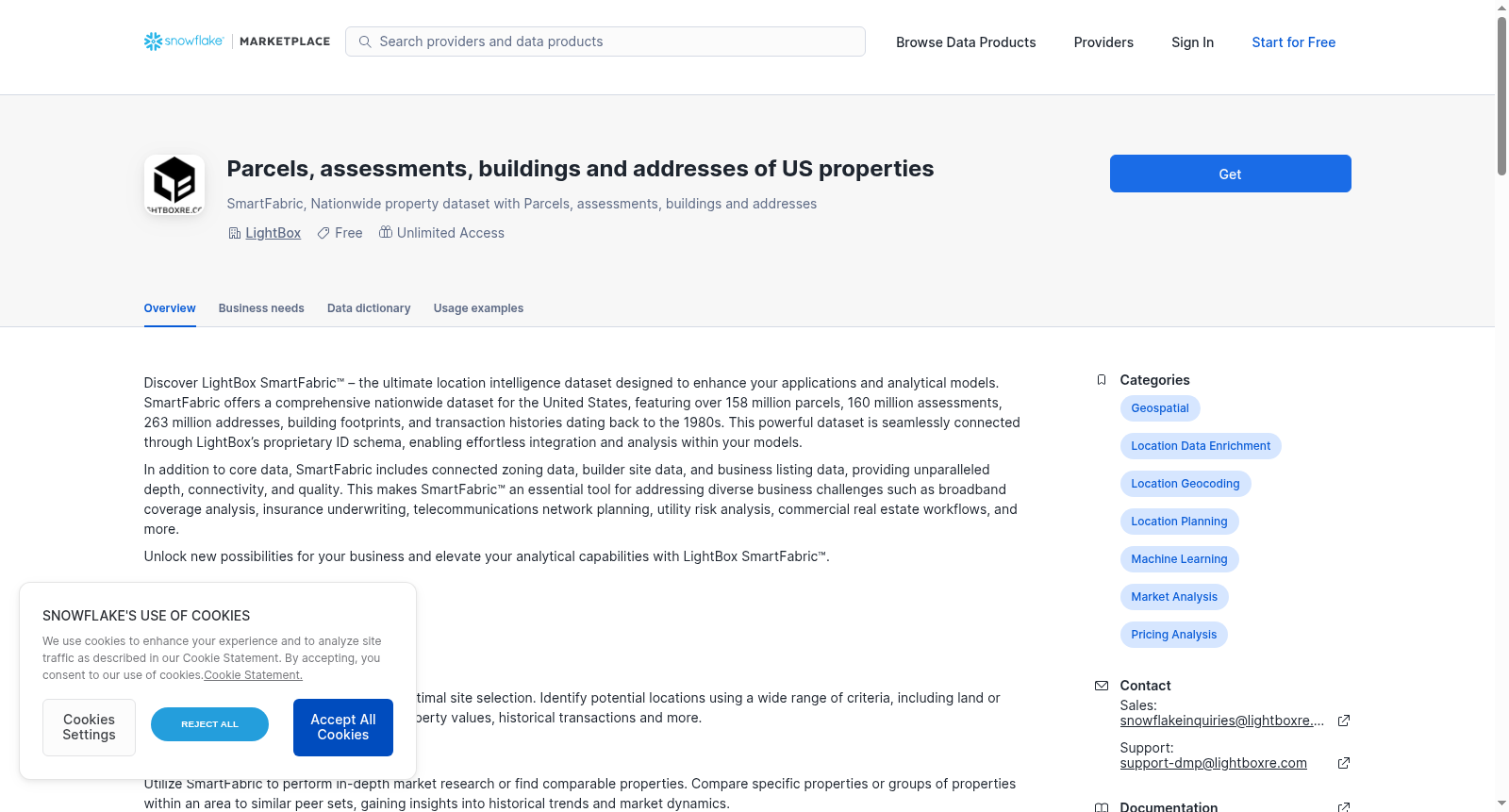Image resolution: width=1509 pixels, height=812 pixels.
Task: Select the Geospatial category tag
Action: click(x=1160, y=408)
